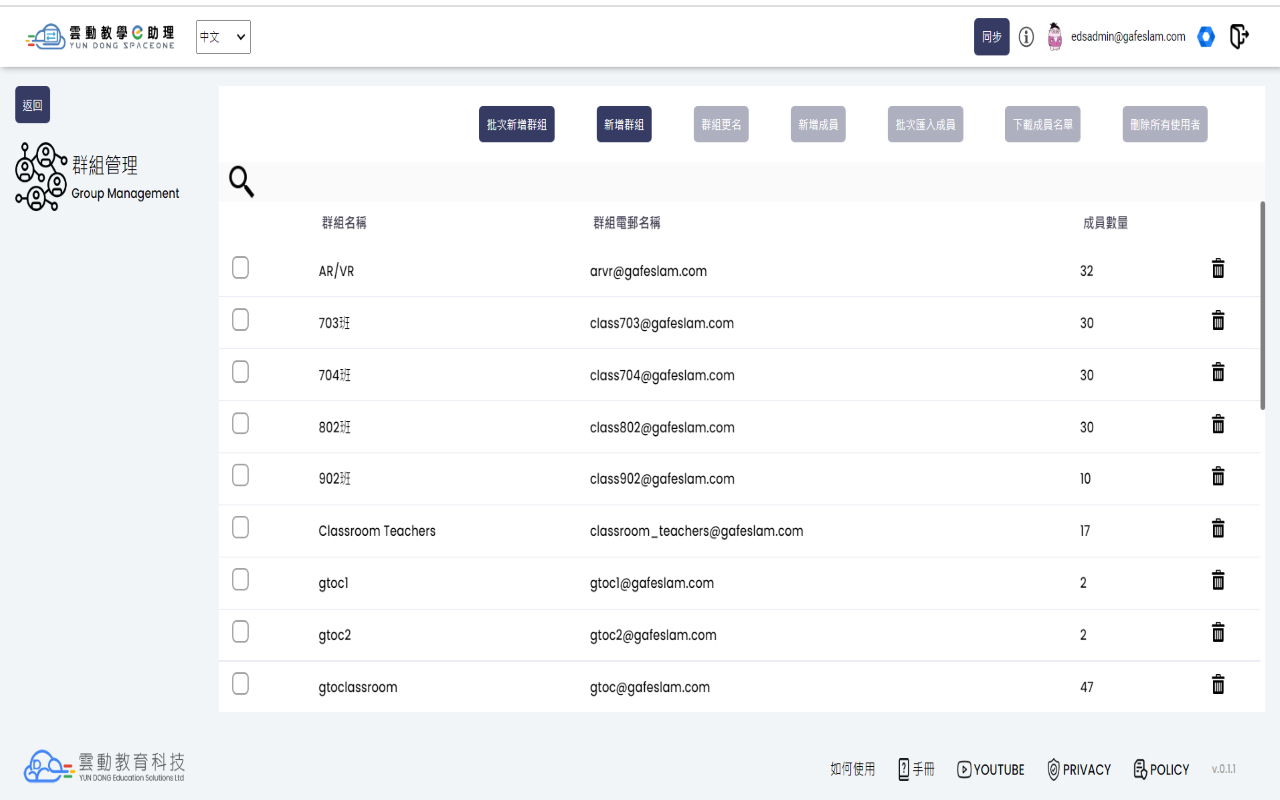Click email class902@gafeslam.com
This screenshot has height=800, width=1280.
click(x=662, y=479)
